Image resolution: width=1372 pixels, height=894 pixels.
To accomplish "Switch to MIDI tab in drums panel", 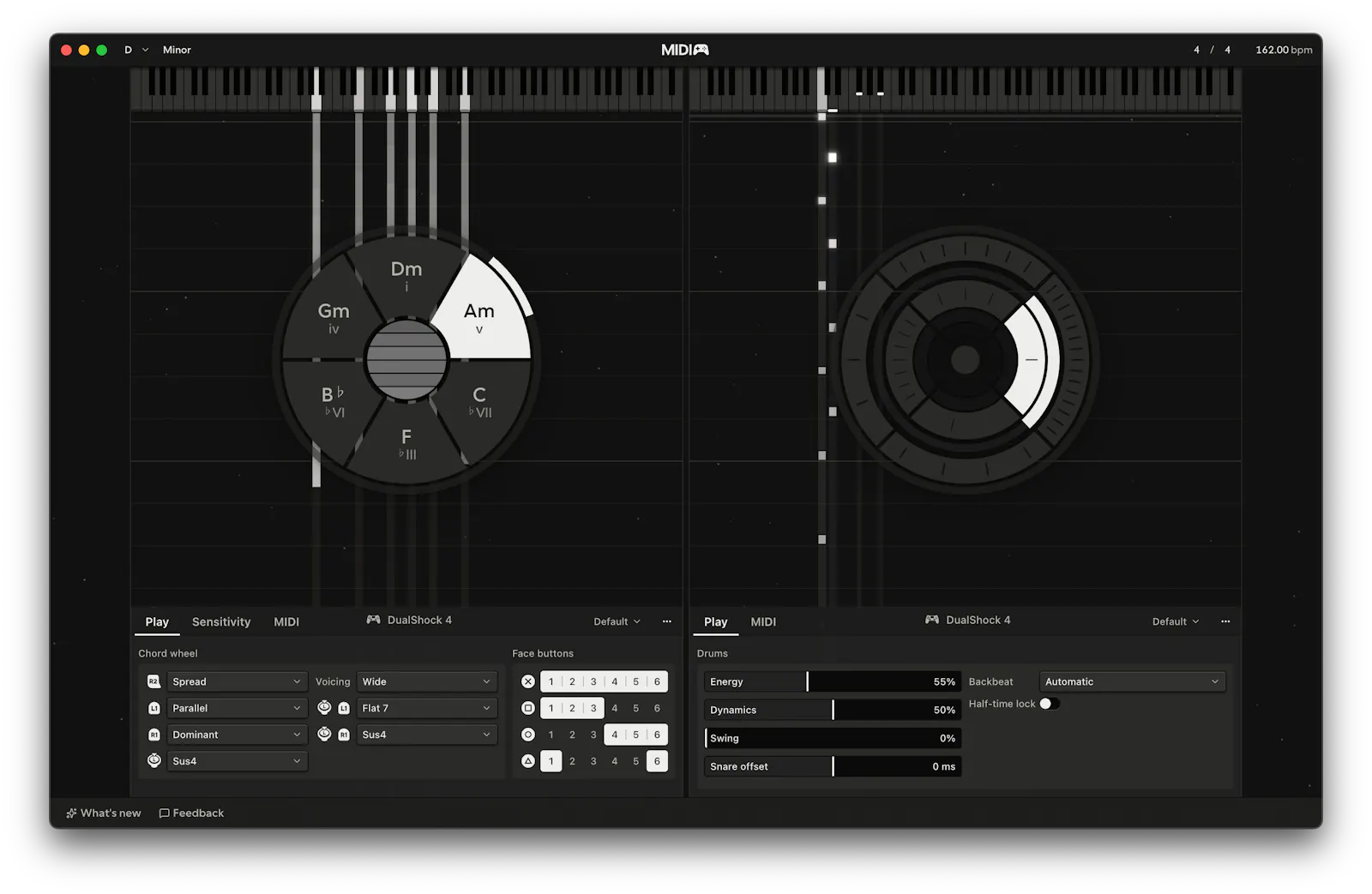I will 763,622.
